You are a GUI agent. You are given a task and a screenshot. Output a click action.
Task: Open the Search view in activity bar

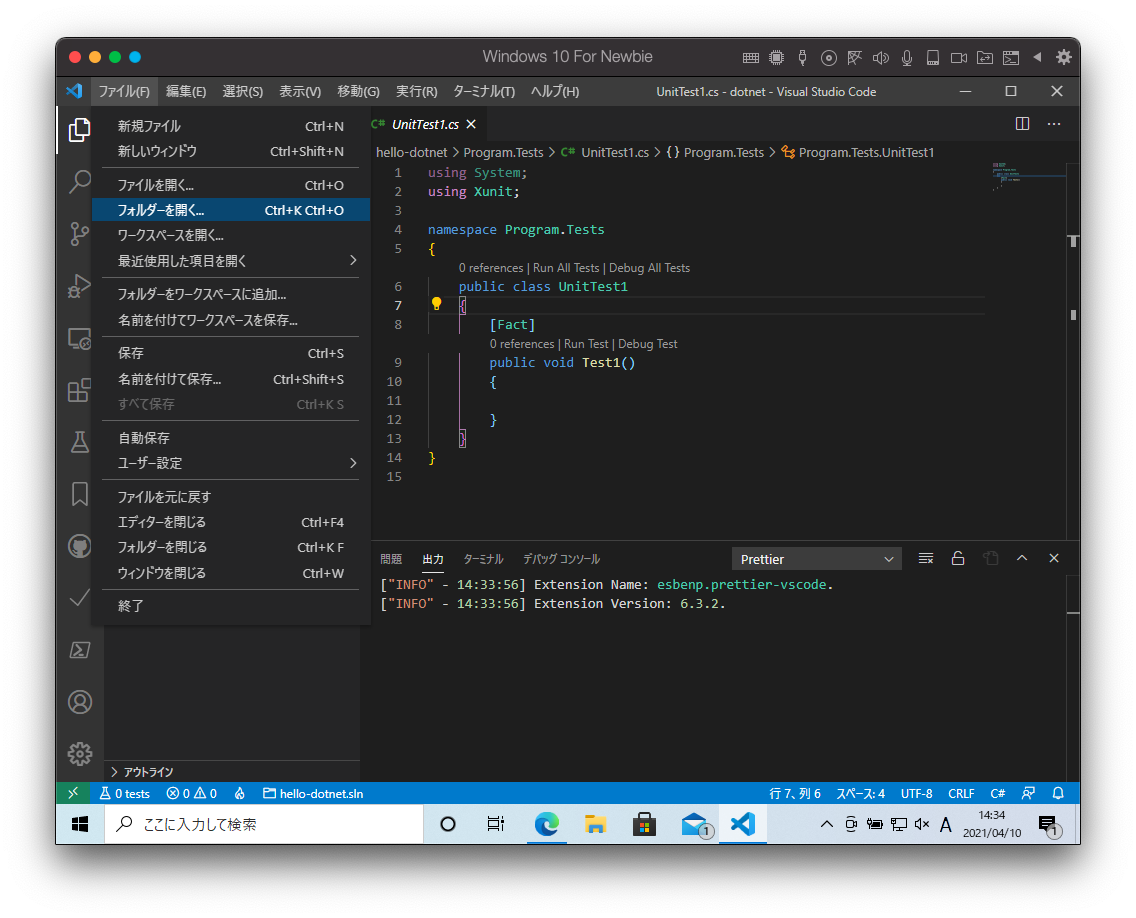(x=79, y=182)
